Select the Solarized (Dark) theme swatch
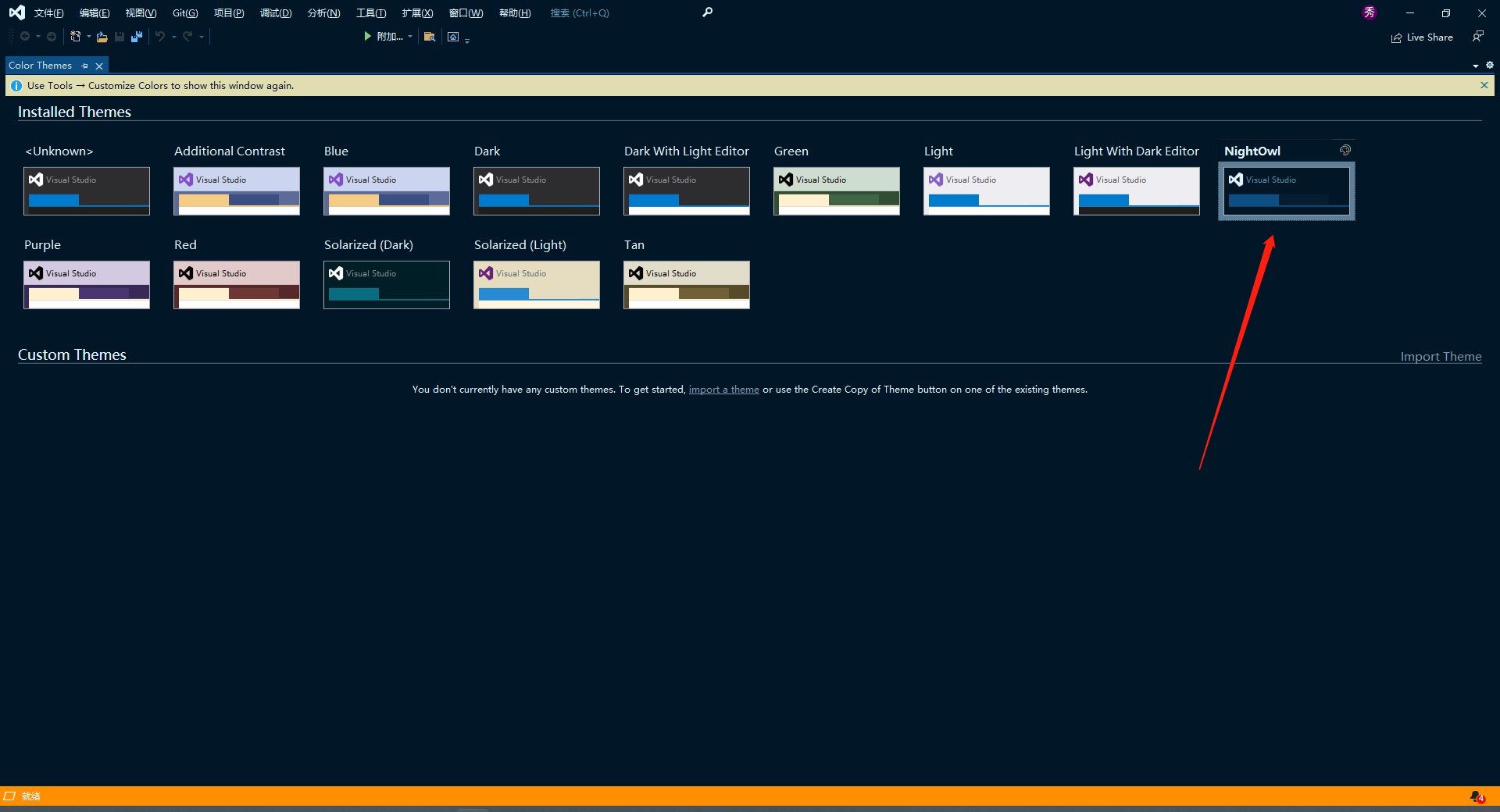This screenshot has width=1500, height=812. point(387,285)
